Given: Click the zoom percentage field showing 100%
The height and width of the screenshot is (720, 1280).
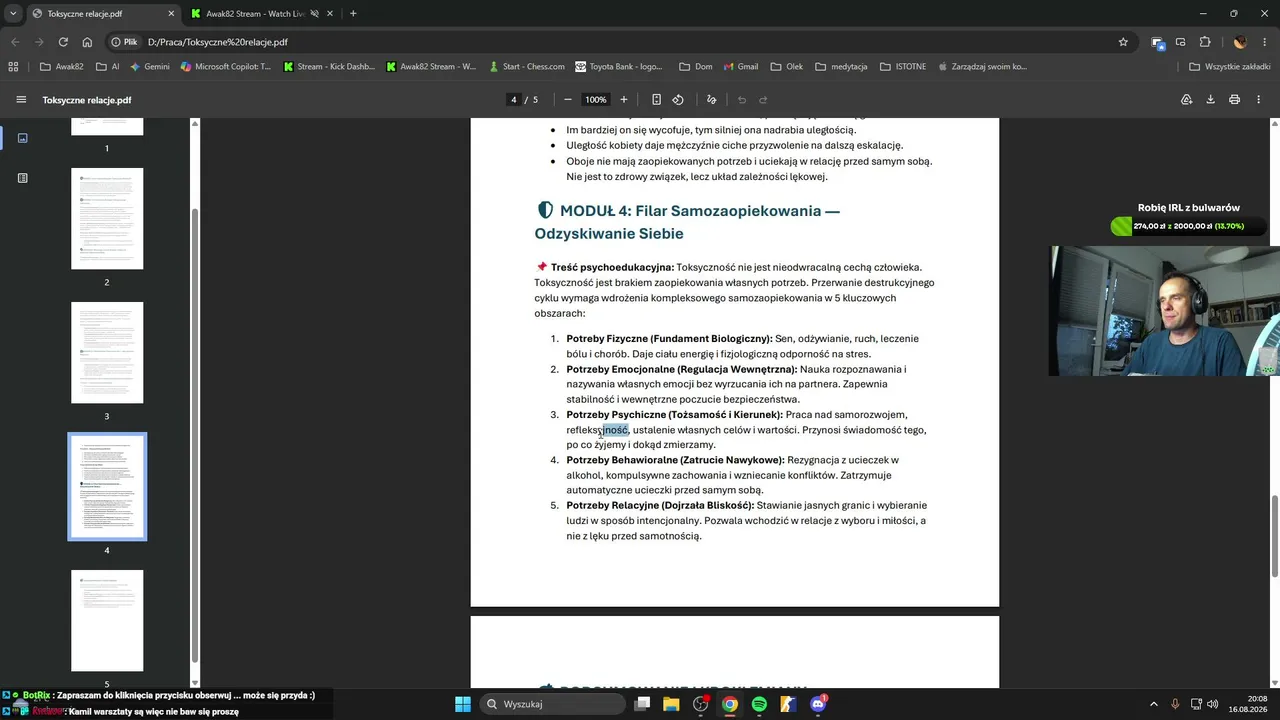Looking at the screenshot, I should tap(596, 100).
